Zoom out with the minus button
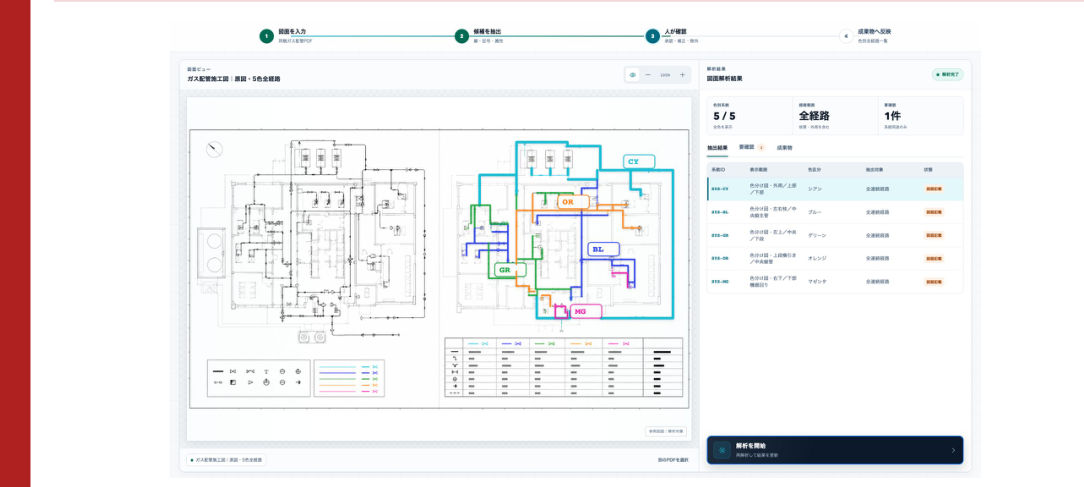This screenshot has height=487, width=1084. 648,75
